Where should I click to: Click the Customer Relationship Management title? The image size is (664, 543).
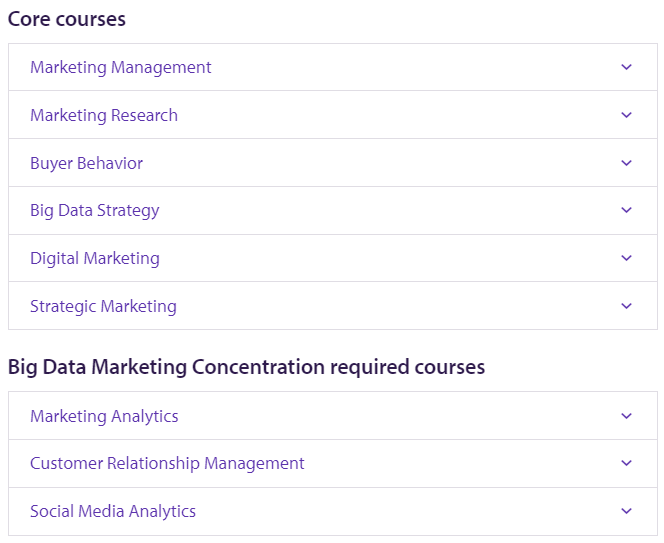pyautogui.click(x=167, y=463)
